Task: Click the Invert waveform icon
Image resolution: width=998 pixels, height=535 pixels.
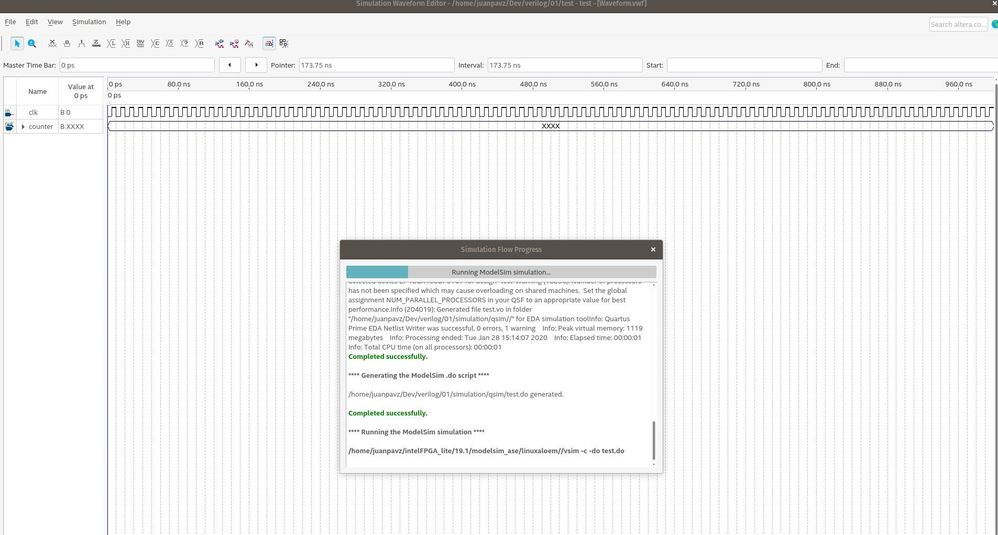Action: coord(141,43)
